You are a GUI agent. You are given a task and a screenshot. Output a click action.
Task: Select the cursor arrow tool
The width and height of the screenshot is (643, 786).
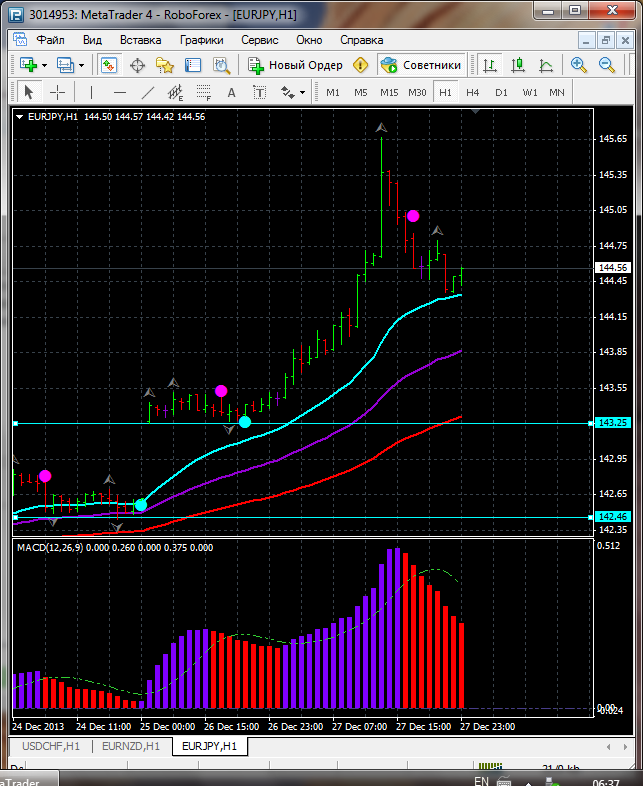28,92
